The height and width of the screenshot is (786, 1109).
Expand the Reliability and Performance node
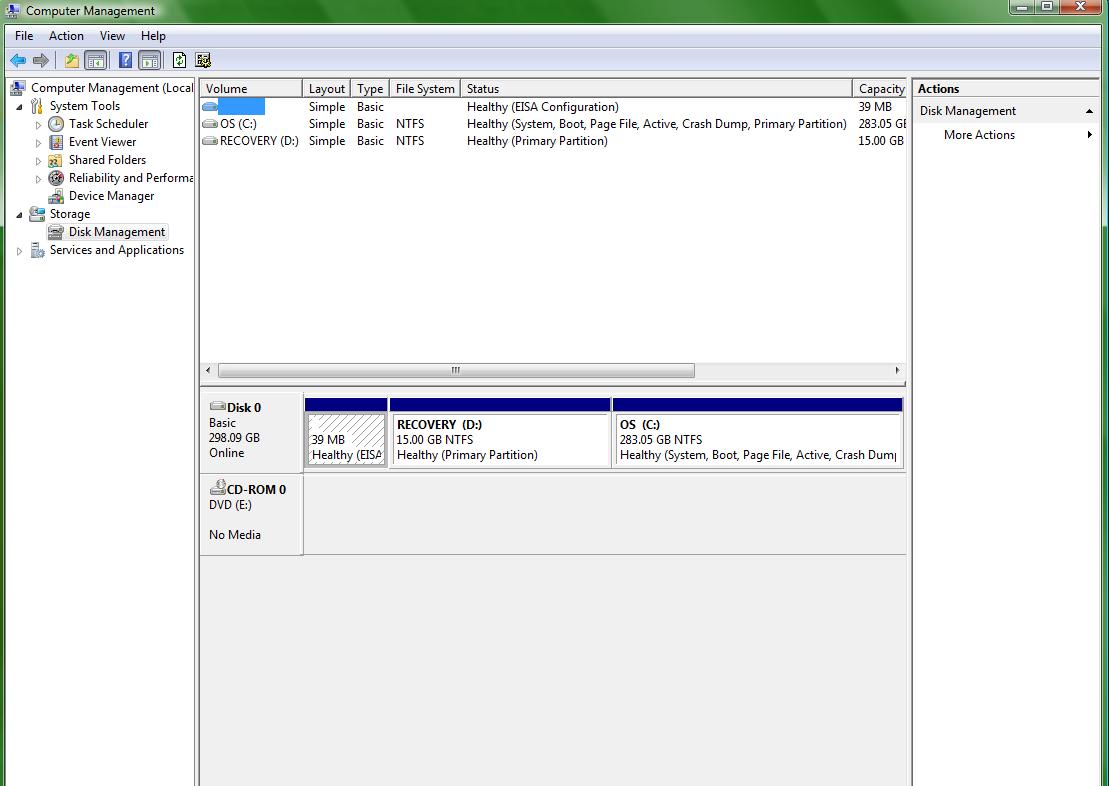[38, 179]
